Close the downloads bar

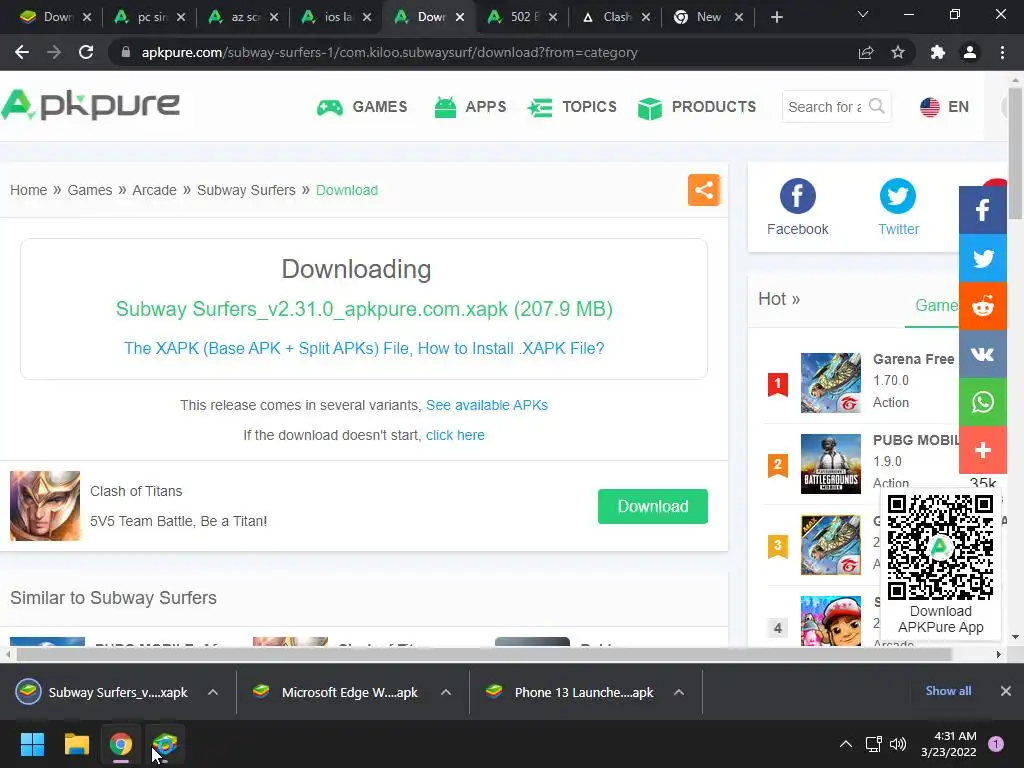click(x=1006, y=691)
